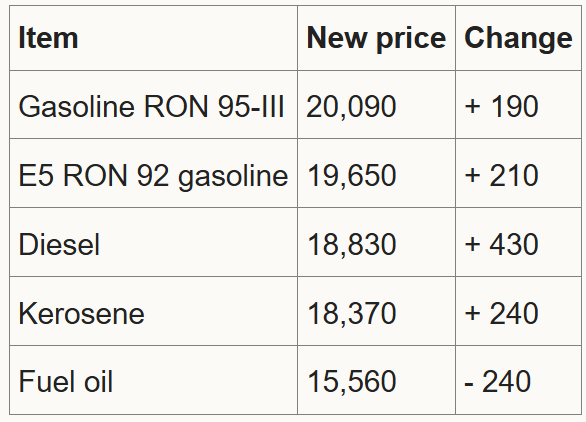
Task: Click the 18,830 price value
Action: pyautogui.click(x=351, y=244)
